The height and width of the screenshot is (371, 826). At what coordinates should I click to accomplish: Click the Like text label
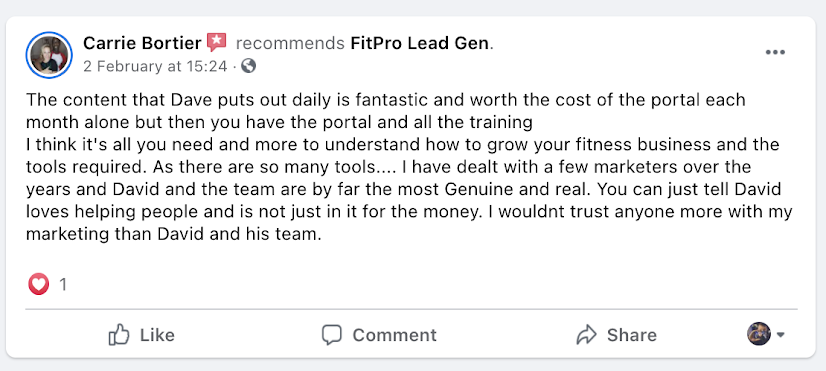click(x=157, y=335)
